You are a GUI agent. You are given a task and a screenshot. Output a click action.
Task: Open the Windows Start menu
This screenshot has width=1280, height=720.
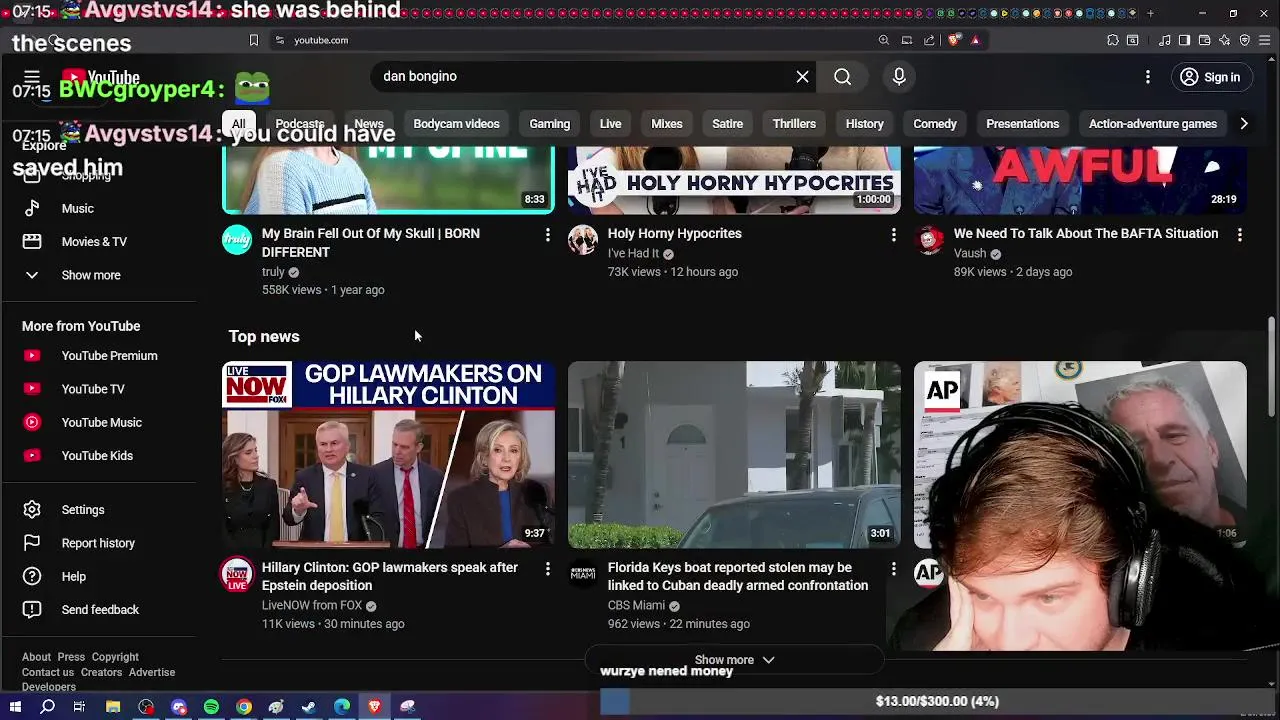coord(15,707)
